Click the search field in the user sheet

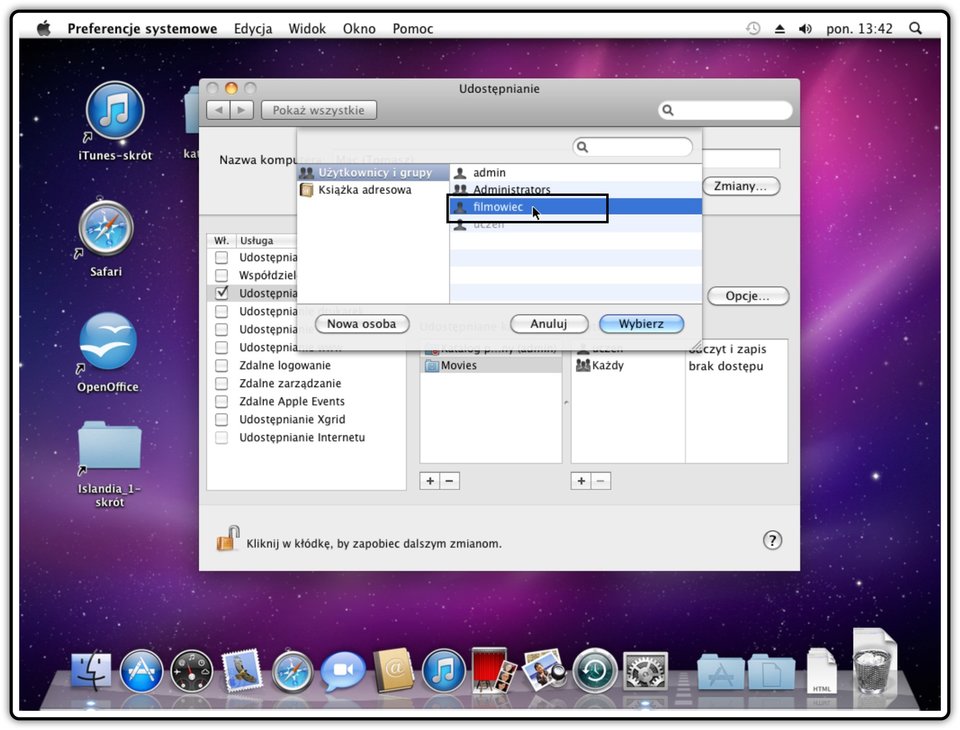(x=632, y=147)
